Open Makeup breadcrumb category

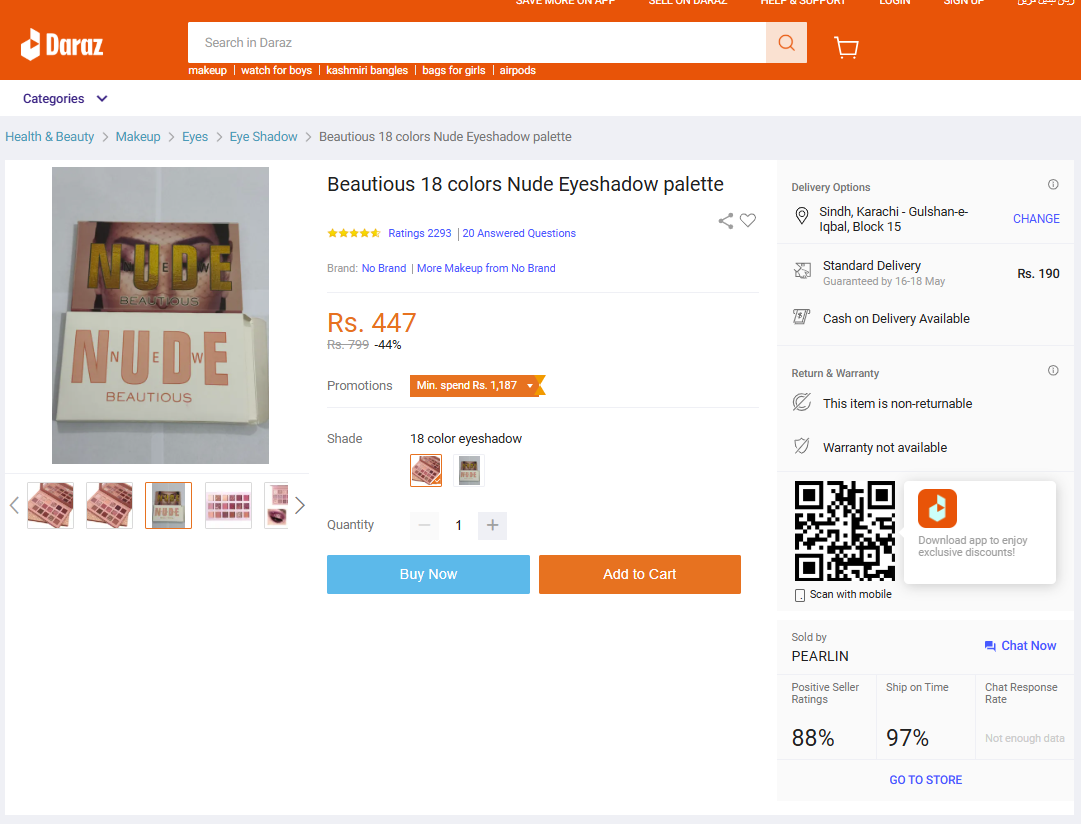pyautogui.click(x=138, y=137)
